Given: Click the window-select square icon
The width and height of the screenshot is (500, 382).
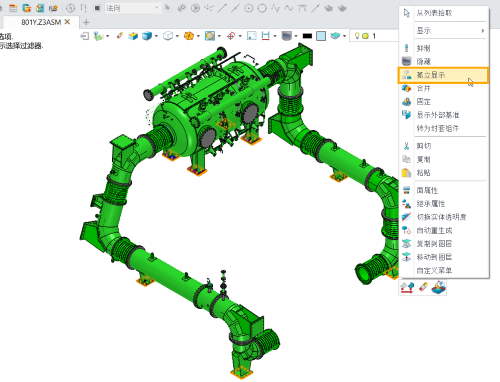Looking at the screenshot, I should pyautogui.click(x=252, y=36).
